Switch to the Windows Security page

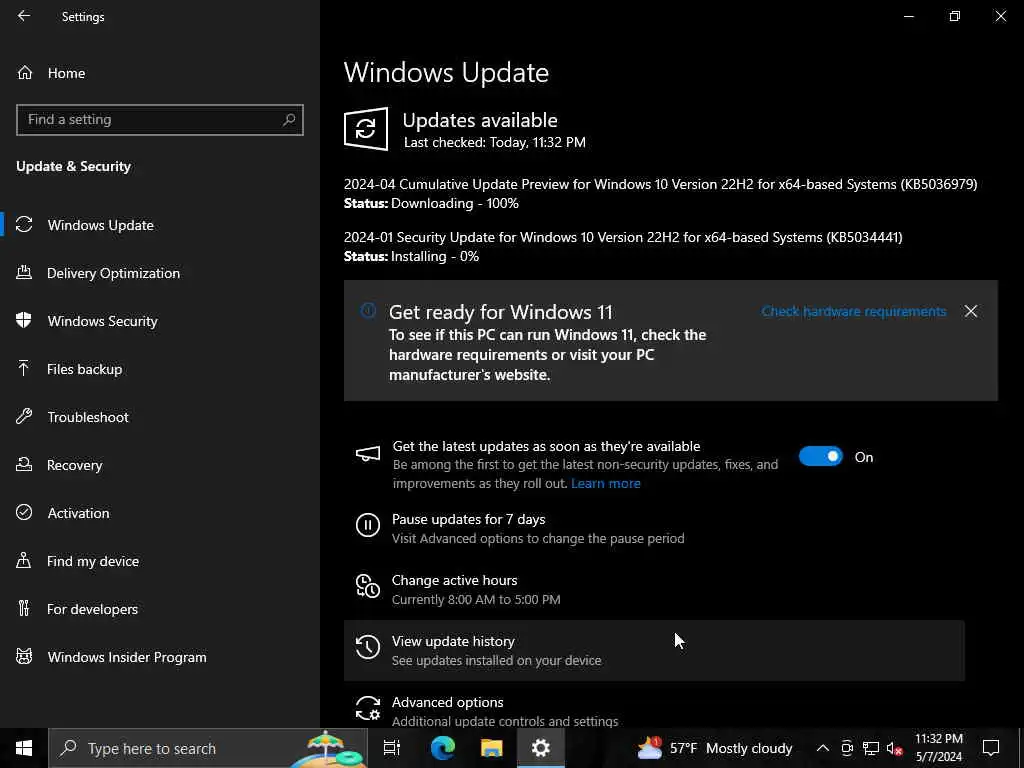point(160,321)
